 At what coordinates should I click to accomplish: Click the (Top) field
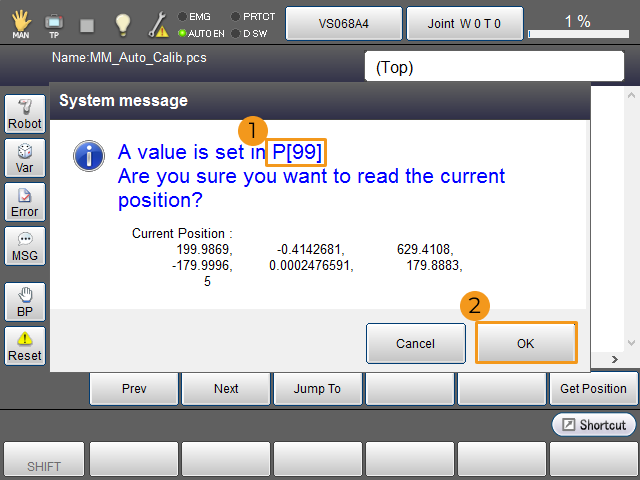494,67
